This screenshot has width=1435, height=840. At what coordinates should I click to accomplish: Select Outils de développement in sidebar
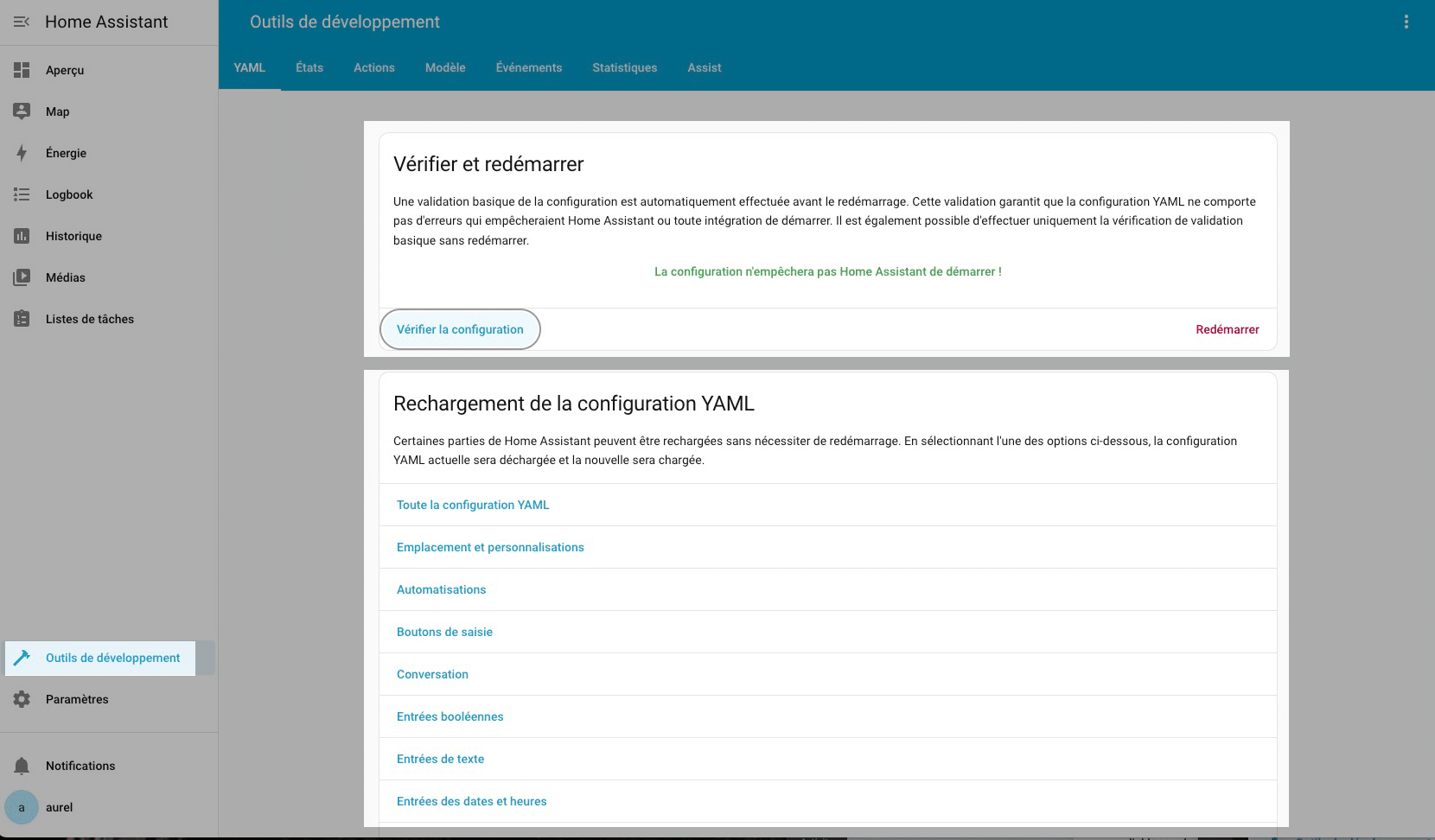[x=109, y=658]
